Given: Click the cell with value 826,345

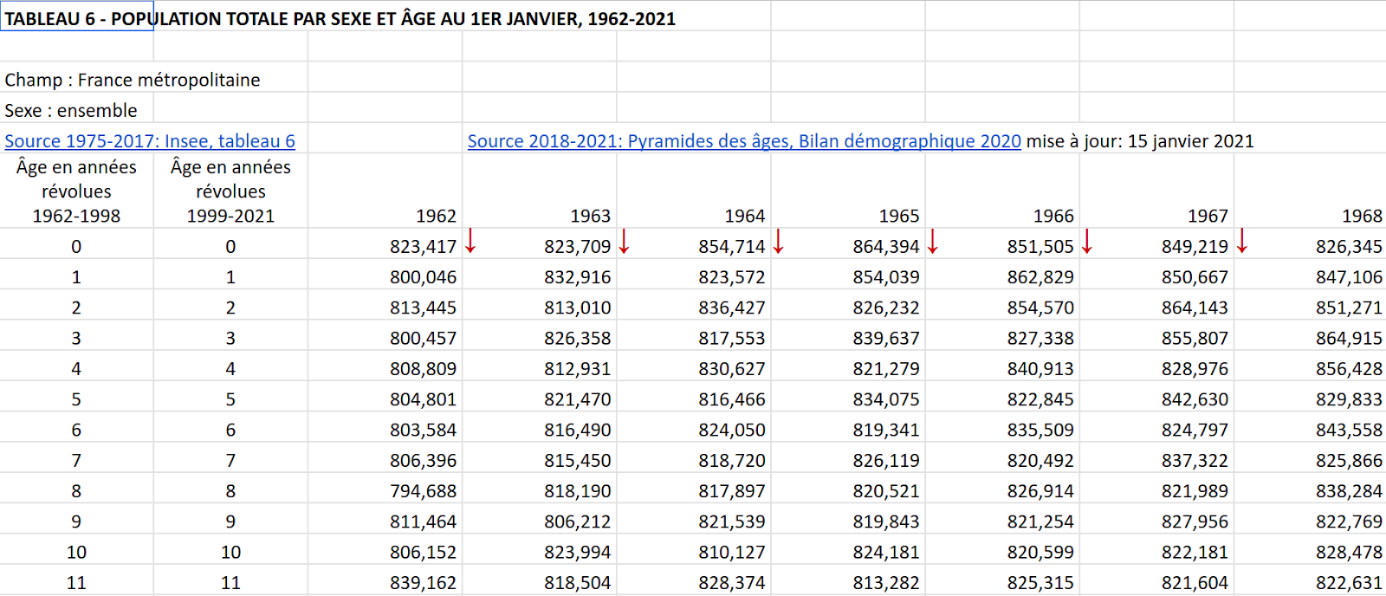Looking at the screenshot, I should [1310, 246].
